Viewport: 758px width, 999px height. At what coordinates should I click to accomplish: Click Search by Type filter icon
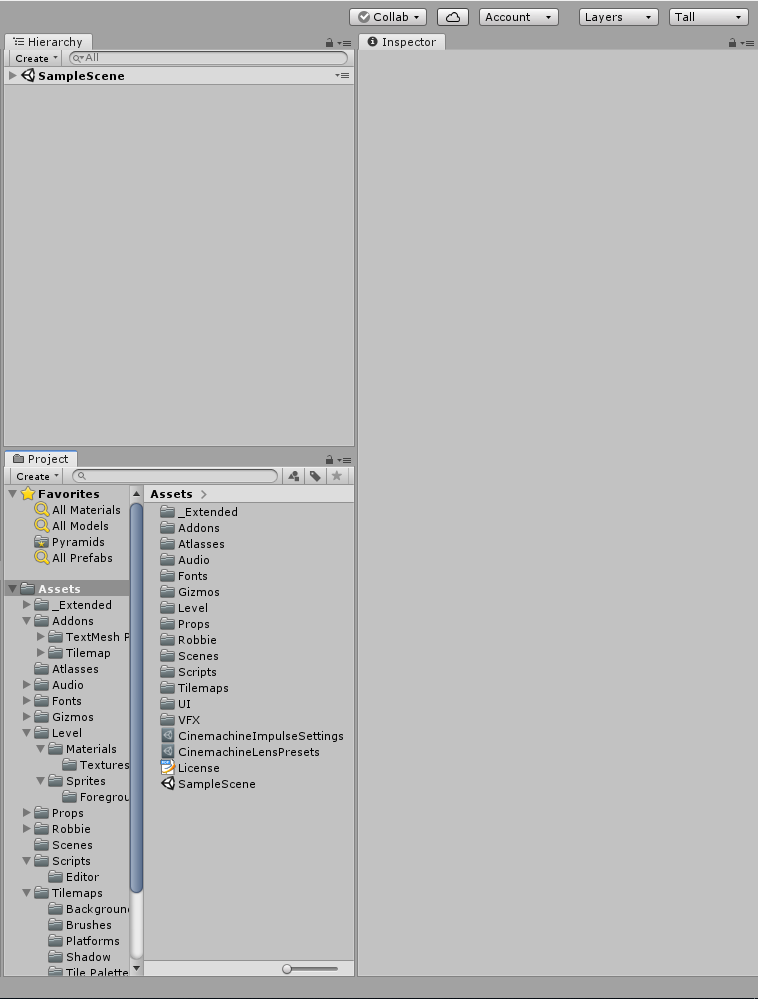coord(294,476)
